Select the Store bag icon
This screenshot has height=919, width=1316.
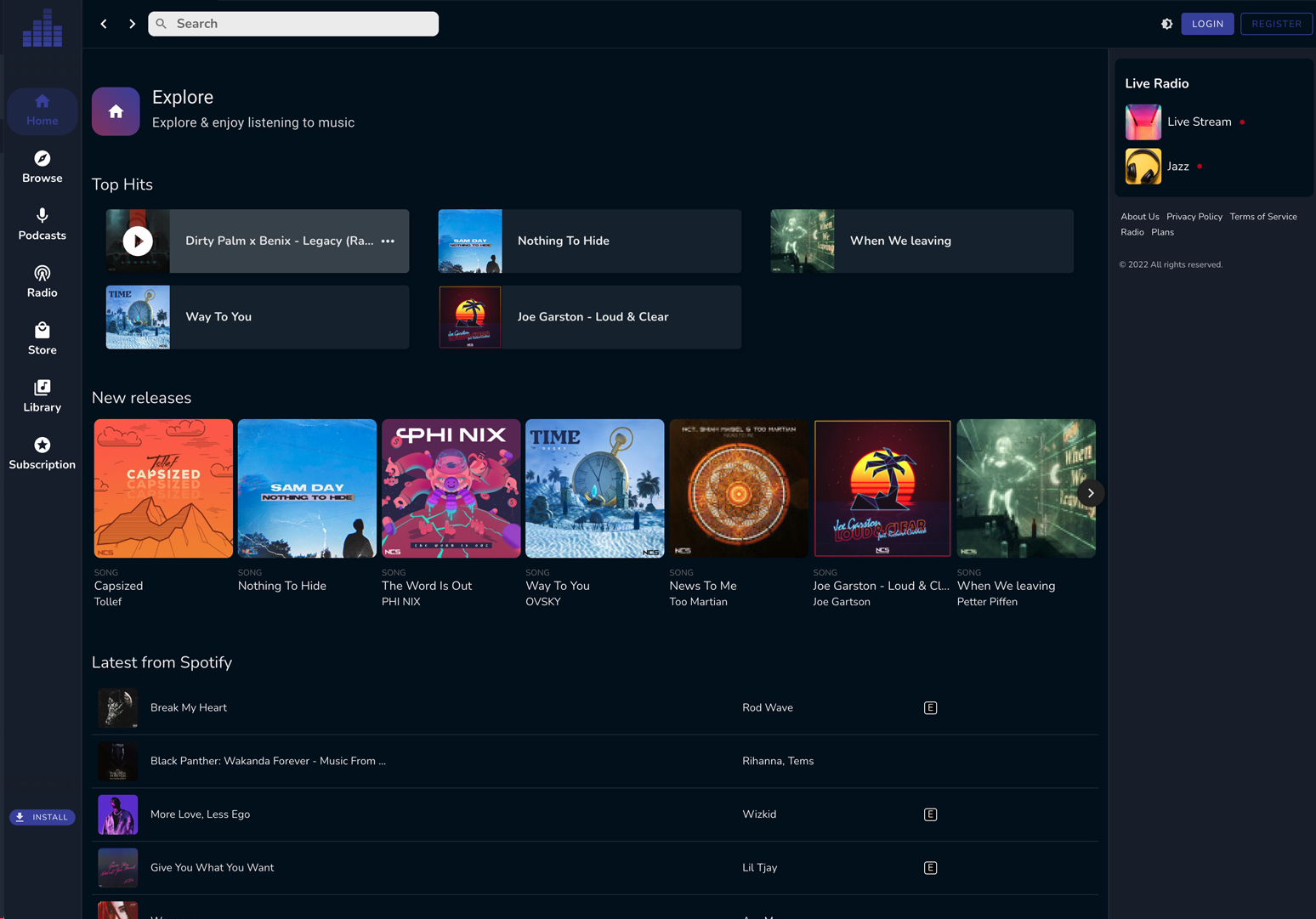tap(42, 330)
